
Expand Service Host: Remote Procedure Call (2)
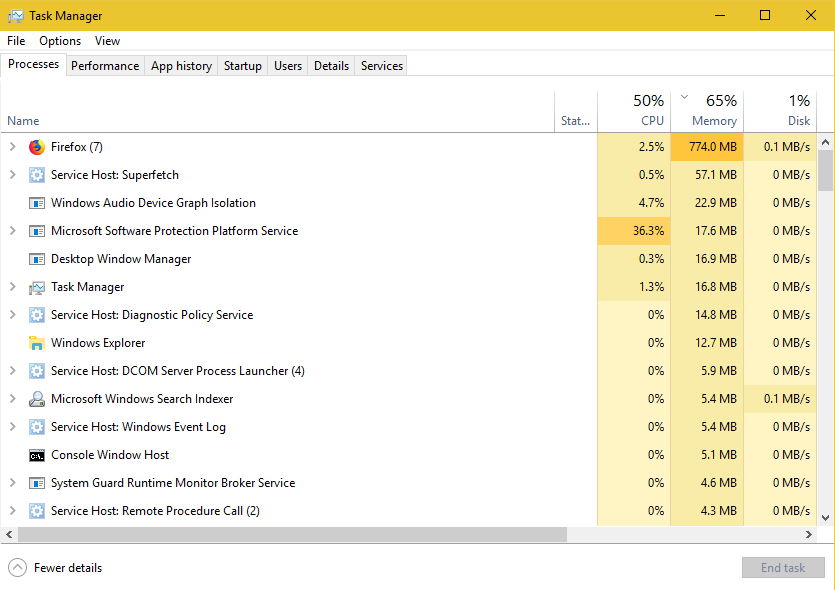click(x=13, y=511)
